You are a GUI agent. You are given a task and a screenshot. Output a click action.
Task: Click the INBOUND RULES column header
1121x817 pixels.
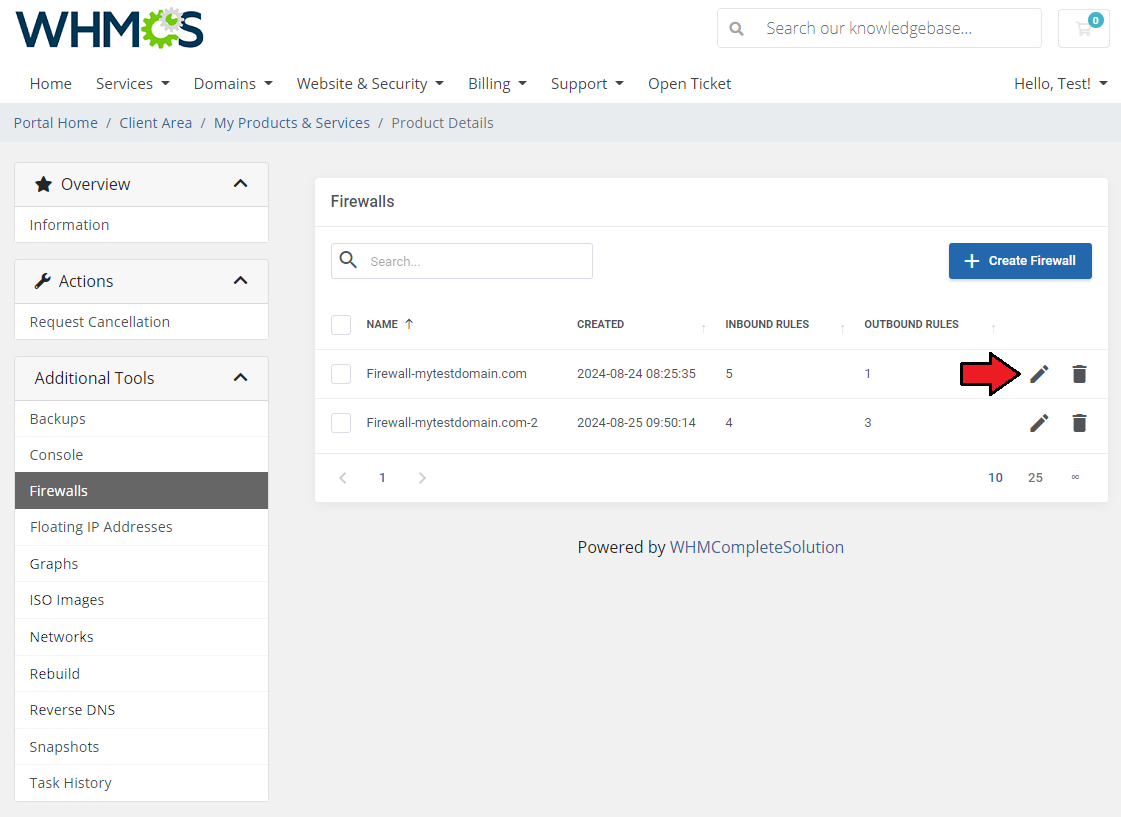(x=767, y=325)
